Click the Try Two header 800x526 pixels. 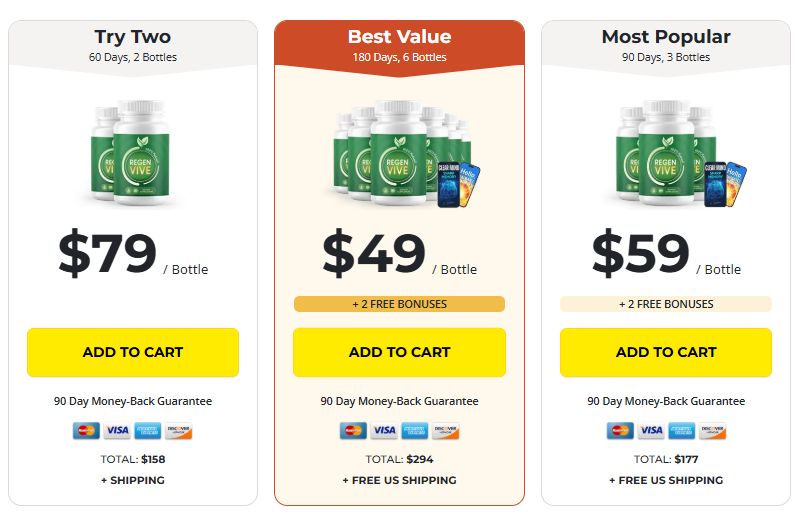click(x=133, y=48)
